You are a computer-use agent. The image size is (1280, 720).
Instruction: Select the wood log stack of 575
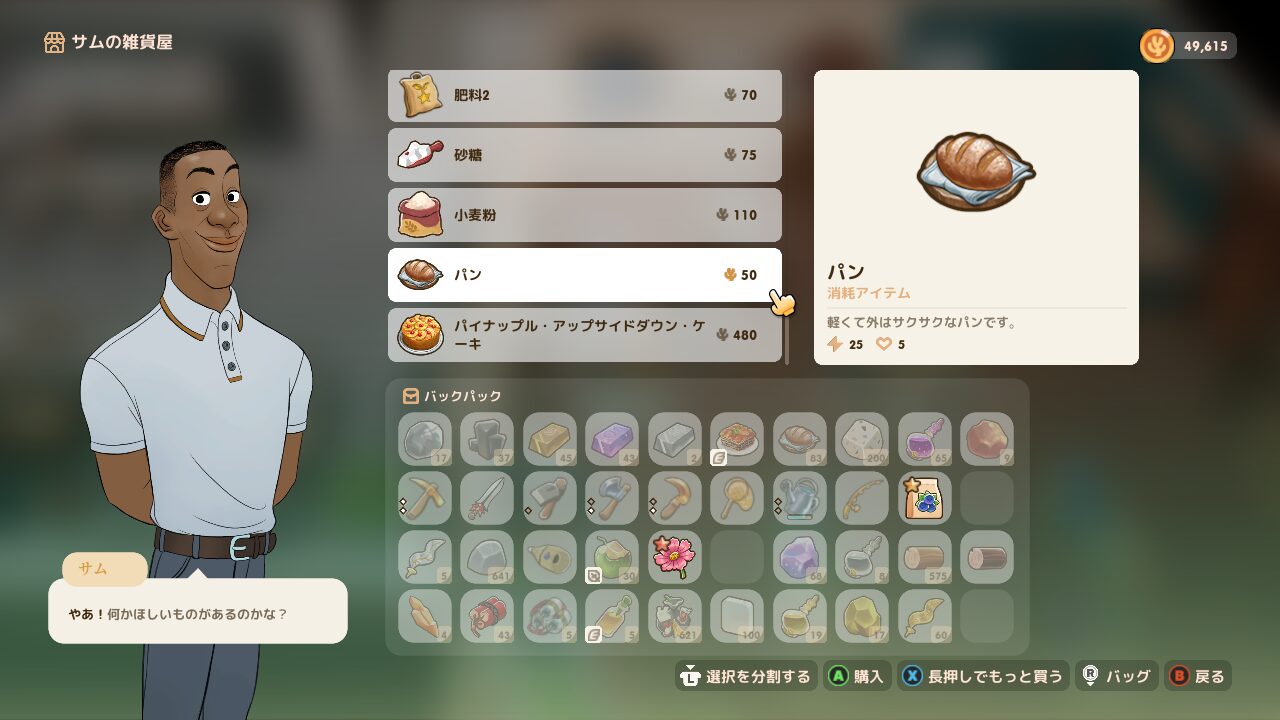[x=925, y=557]
